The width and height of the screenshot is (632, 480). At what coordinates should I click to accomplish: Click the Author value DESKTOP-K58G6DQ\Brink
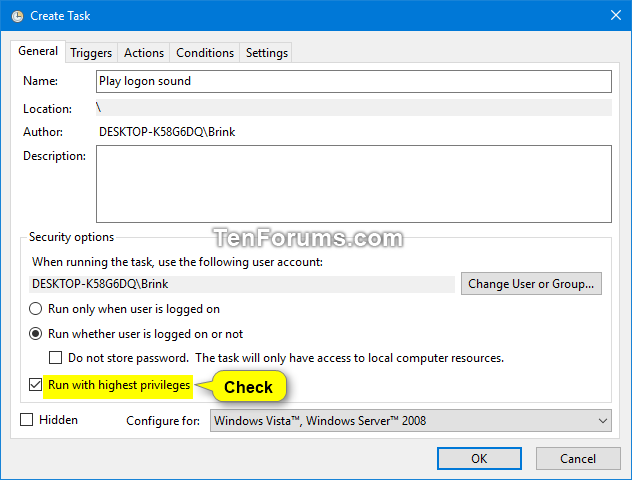click(x=167, y=132)
